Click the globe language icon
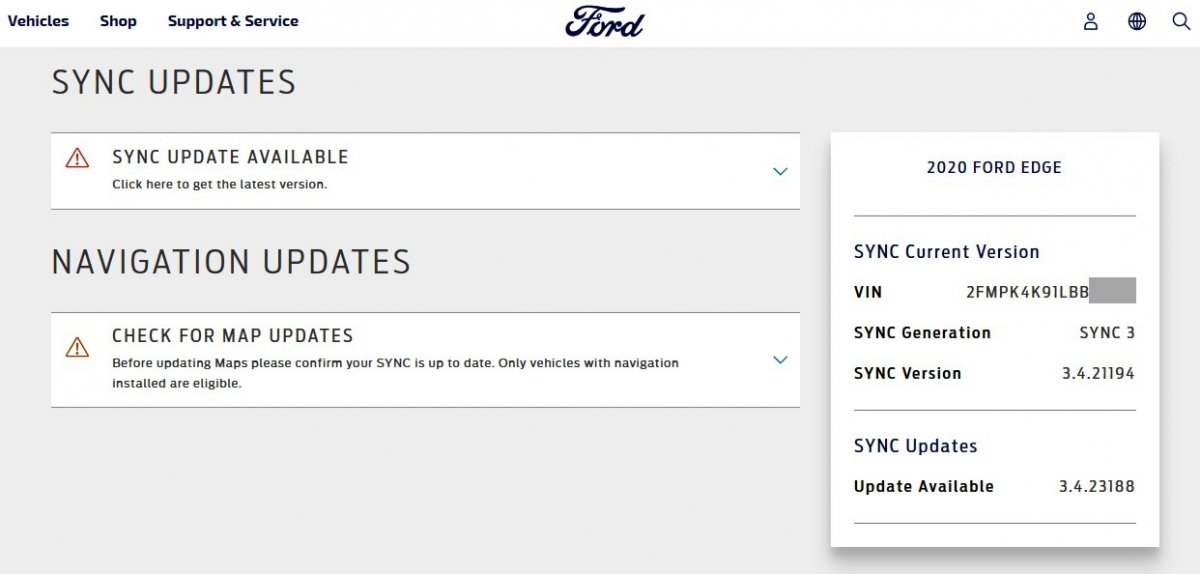The height and width of the screenshot is (574, 1200). pos(1137,21)
